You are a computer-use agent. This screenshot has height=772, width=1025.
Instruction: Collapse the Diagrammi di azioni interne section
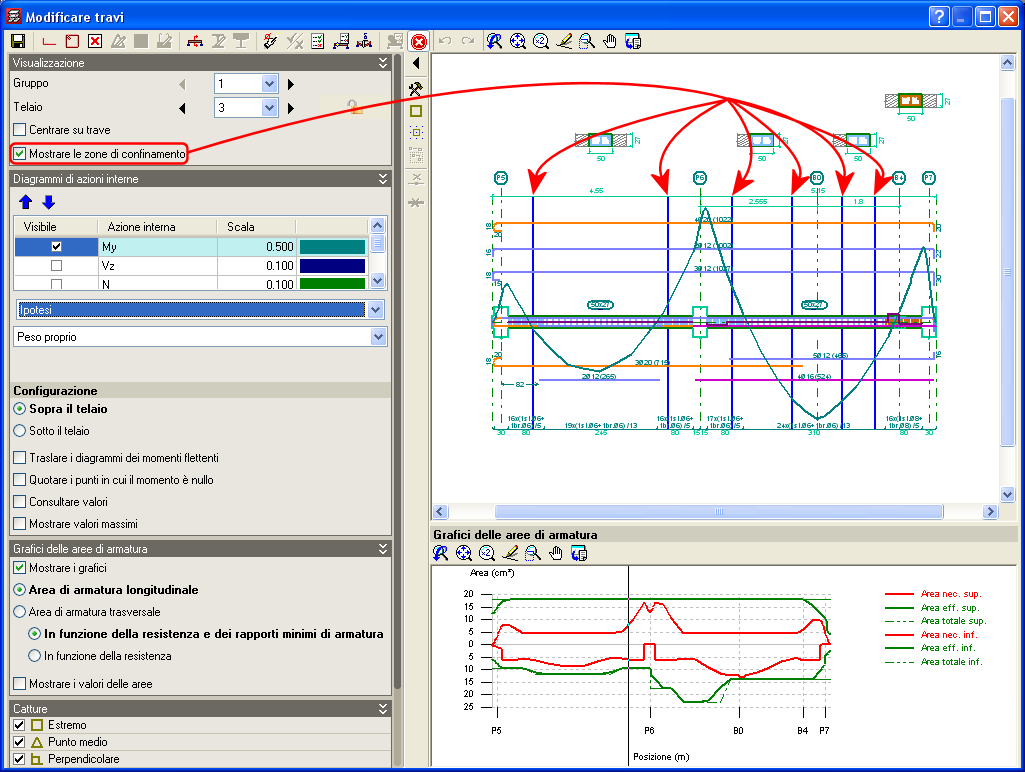383,178
